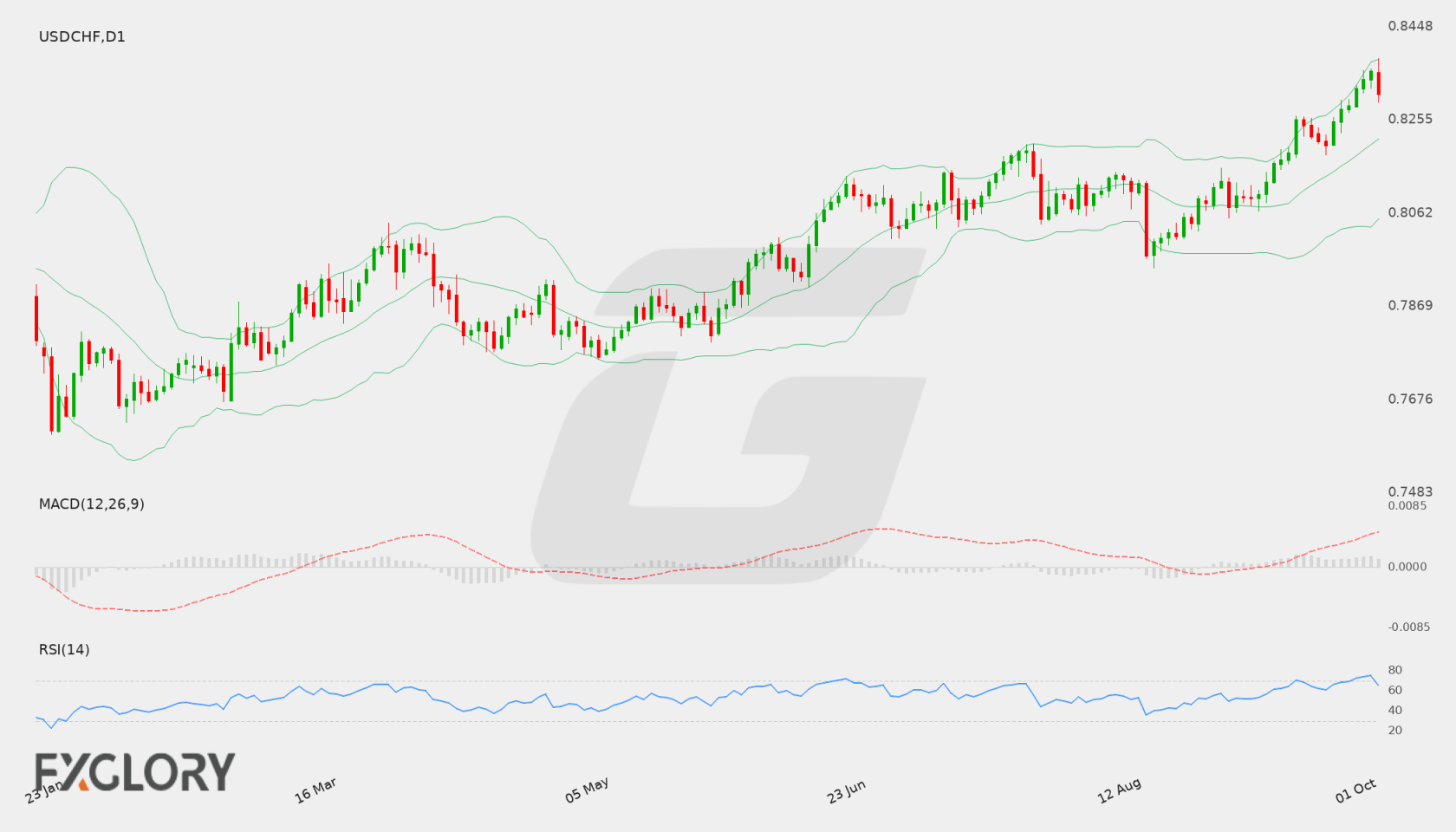Click RSI scale value 80
Screen dimensions: 1456x832
click(1395, 670)
